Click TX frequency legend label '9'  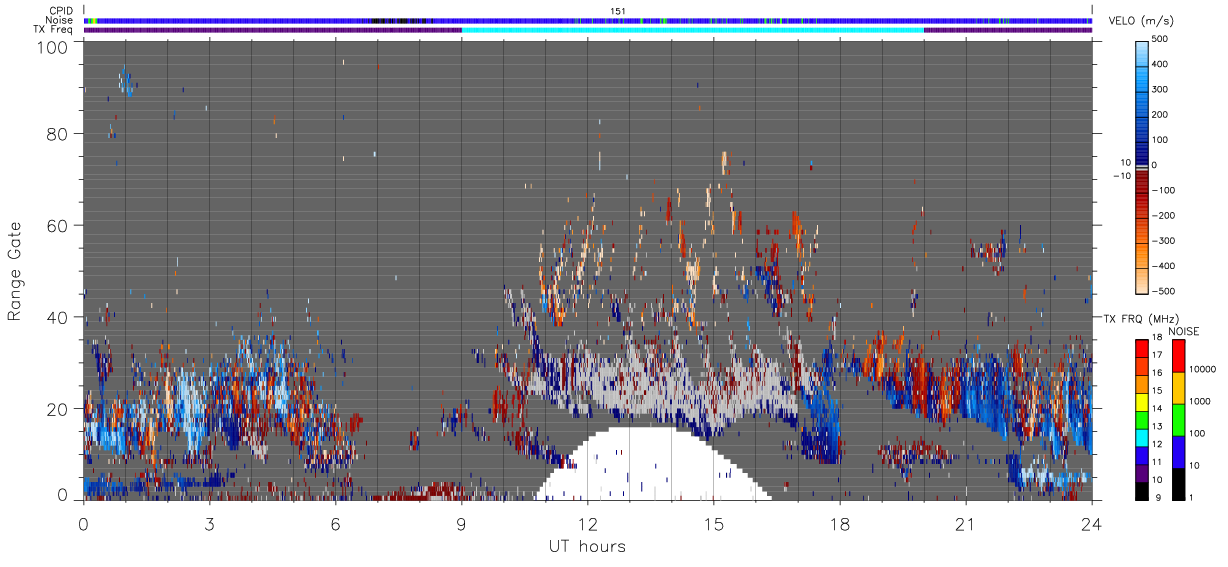pyautogui.click(x=1159, y=498)
